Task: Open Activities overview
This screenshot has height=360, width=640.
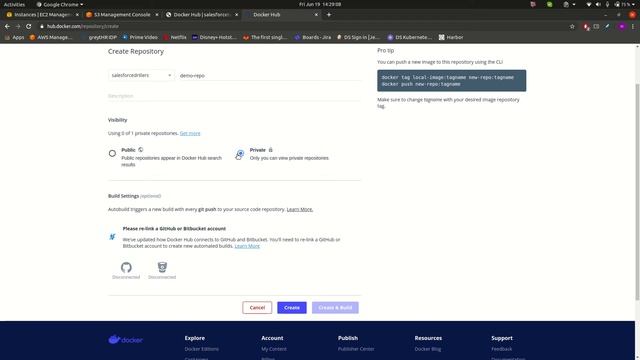Action: (14, 4)
